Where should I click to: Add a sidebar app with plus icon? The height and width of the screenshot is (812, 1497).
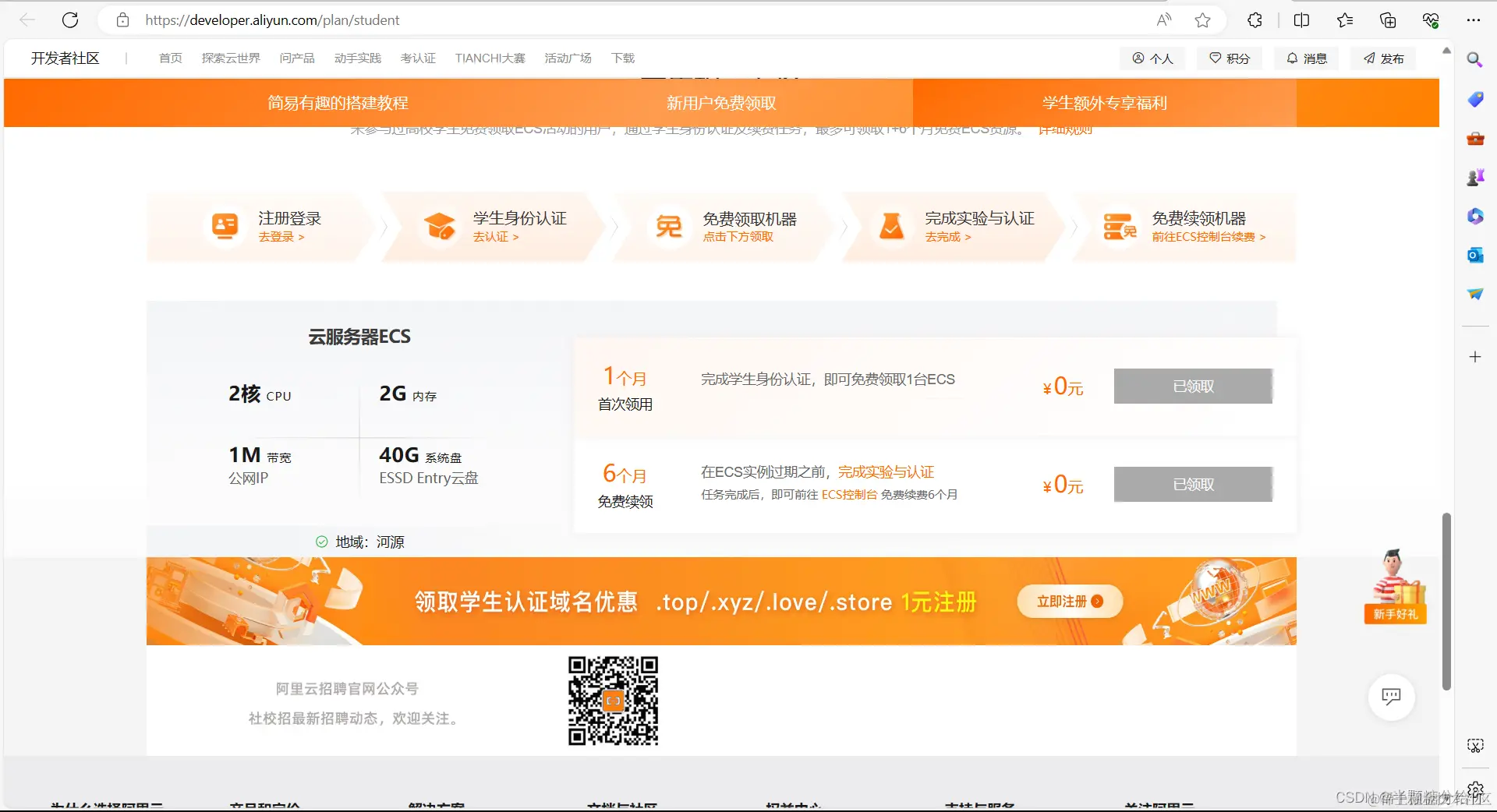point(1474,357)
